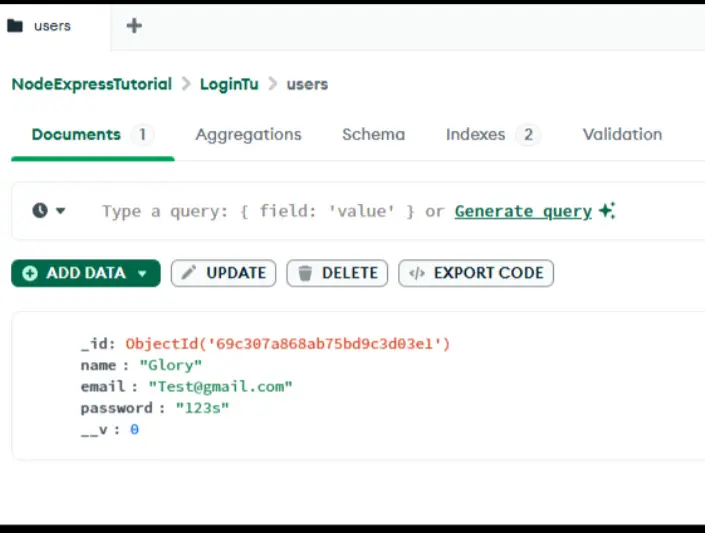Screen dimensions: 705x533
Task: Expand the ADD DATA dropdown caret
Action: (x=143, y=273)
